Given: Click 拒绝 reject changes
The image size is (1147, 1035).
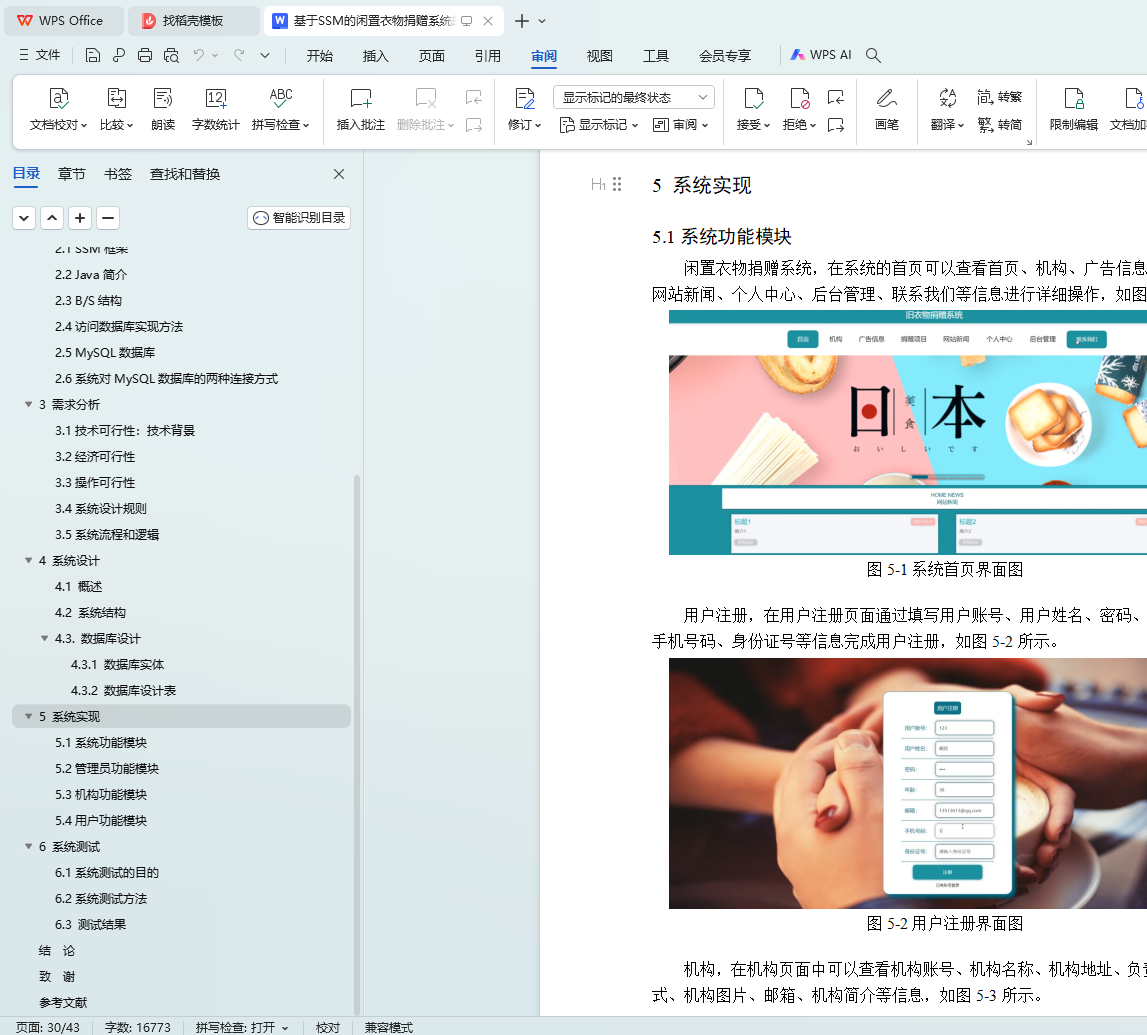Looking at the screenshot, I should (799, 110).
